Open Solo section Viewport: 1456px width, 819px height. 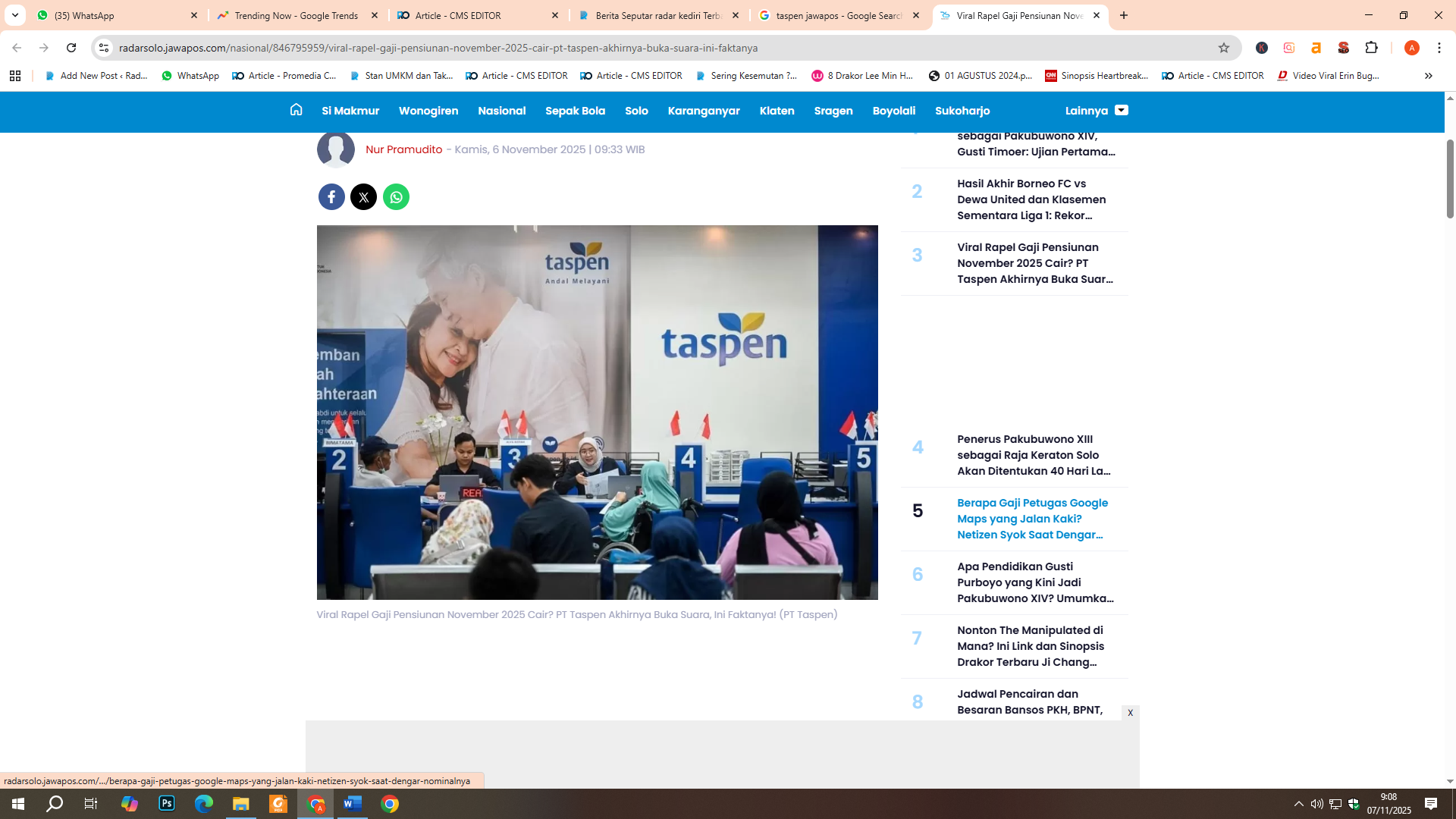(636, 111)
